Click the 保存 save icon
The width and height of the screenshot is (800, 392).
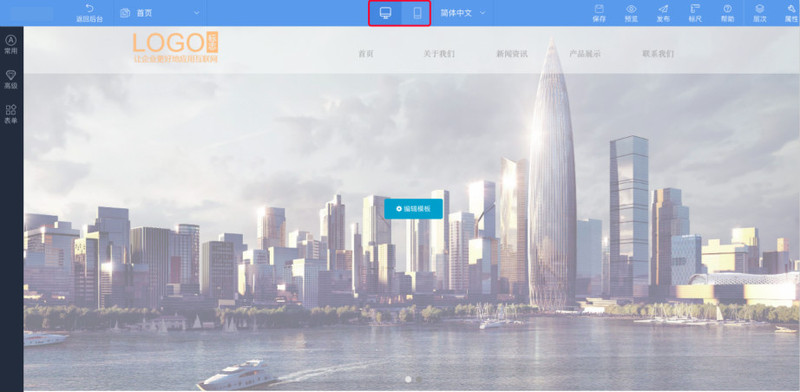[x=599, y=9]
